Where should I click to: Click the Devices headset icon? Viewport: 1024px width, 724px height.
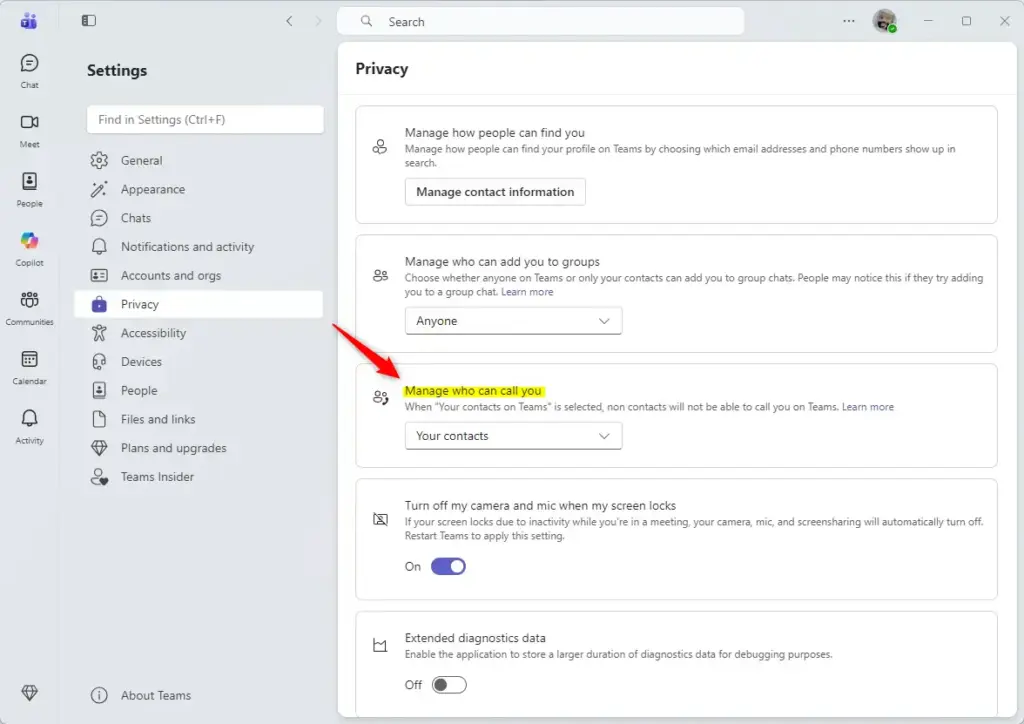99,362
